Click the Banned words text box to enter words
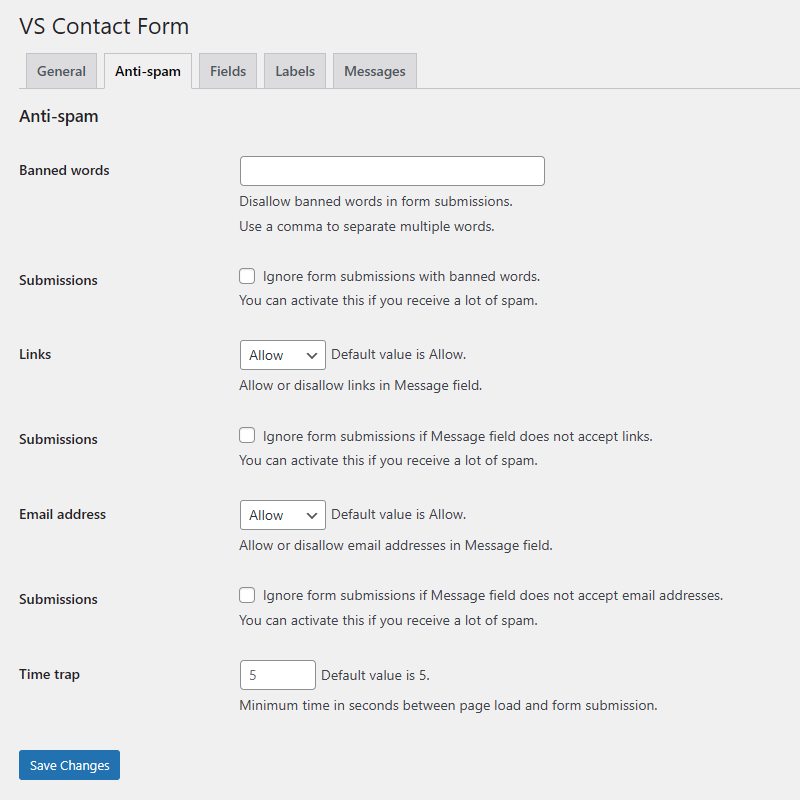 [391, 170]
